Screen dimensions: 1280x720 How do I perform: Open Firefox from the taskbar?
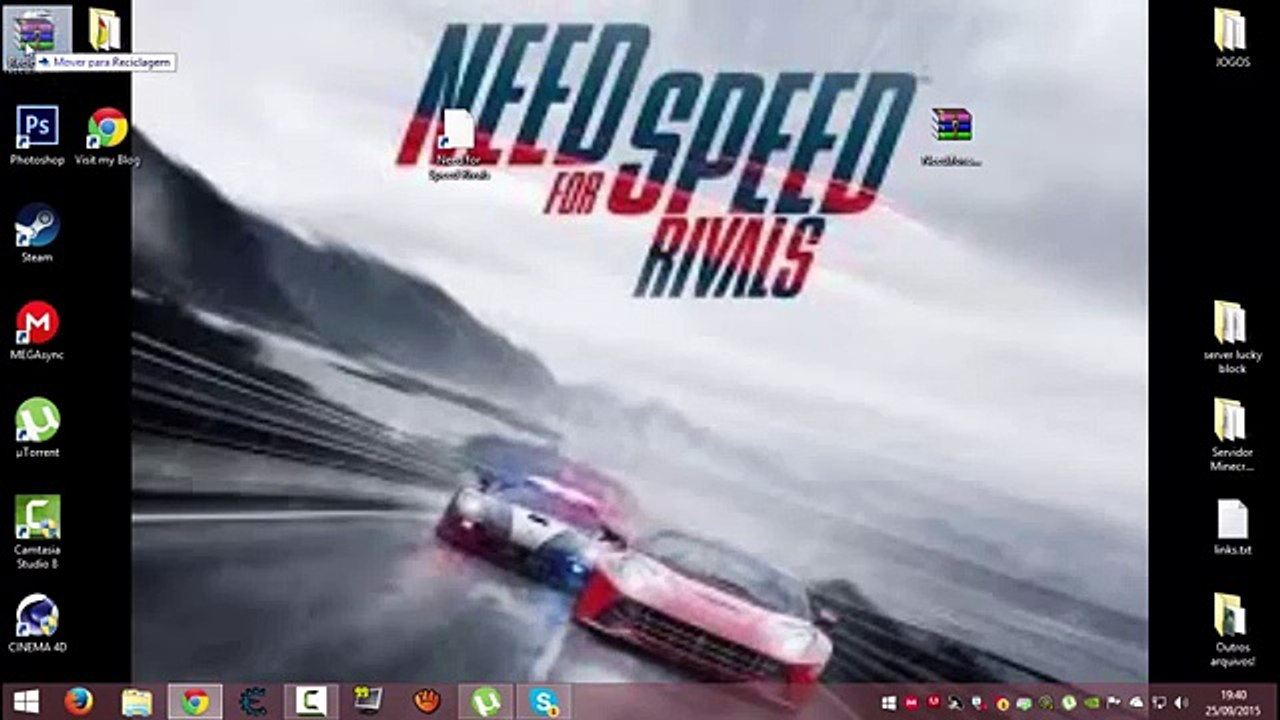pyautogui.click(x=78, y=702)
